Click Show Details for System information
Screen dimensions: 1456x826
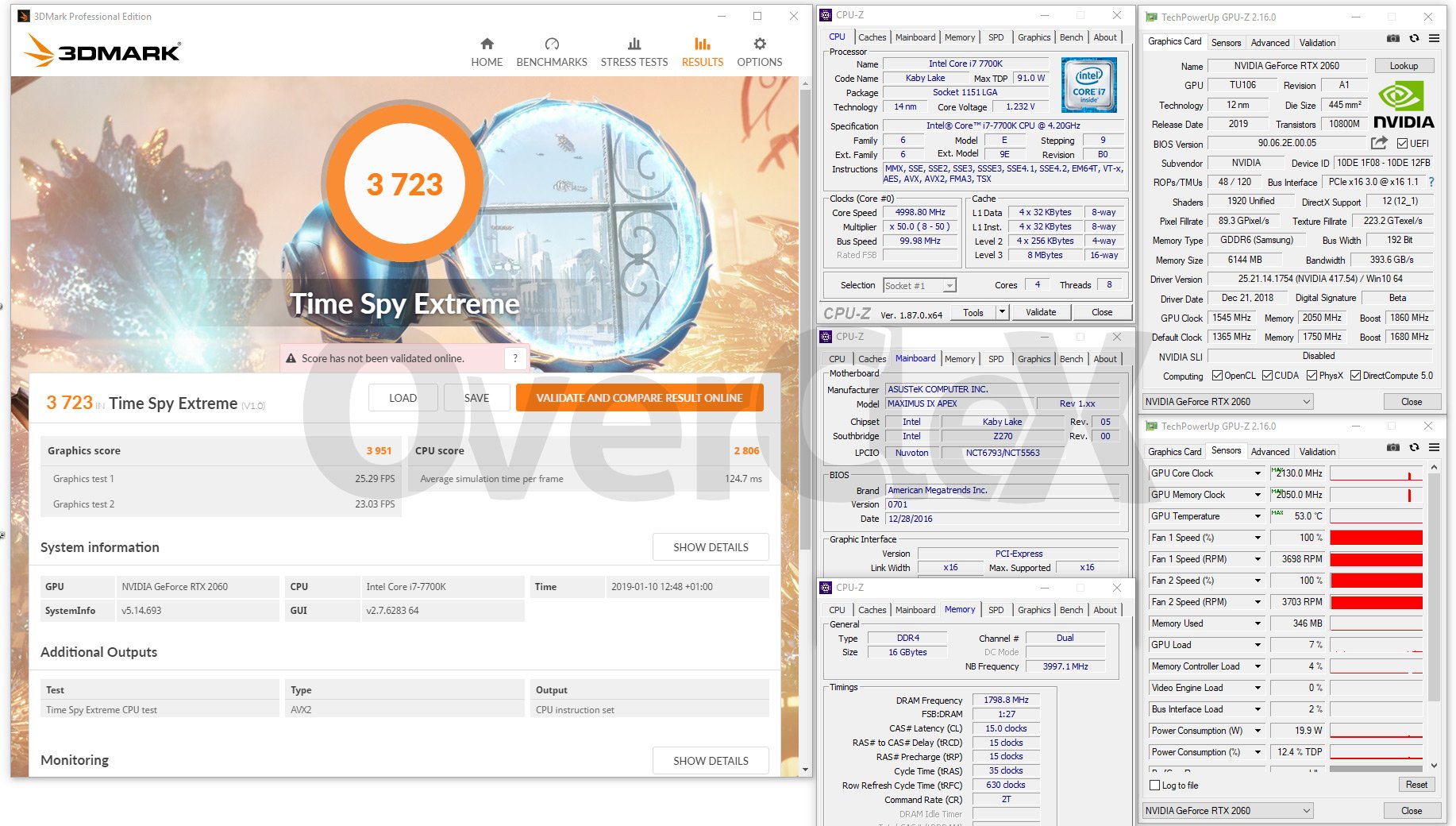point(711,547)
